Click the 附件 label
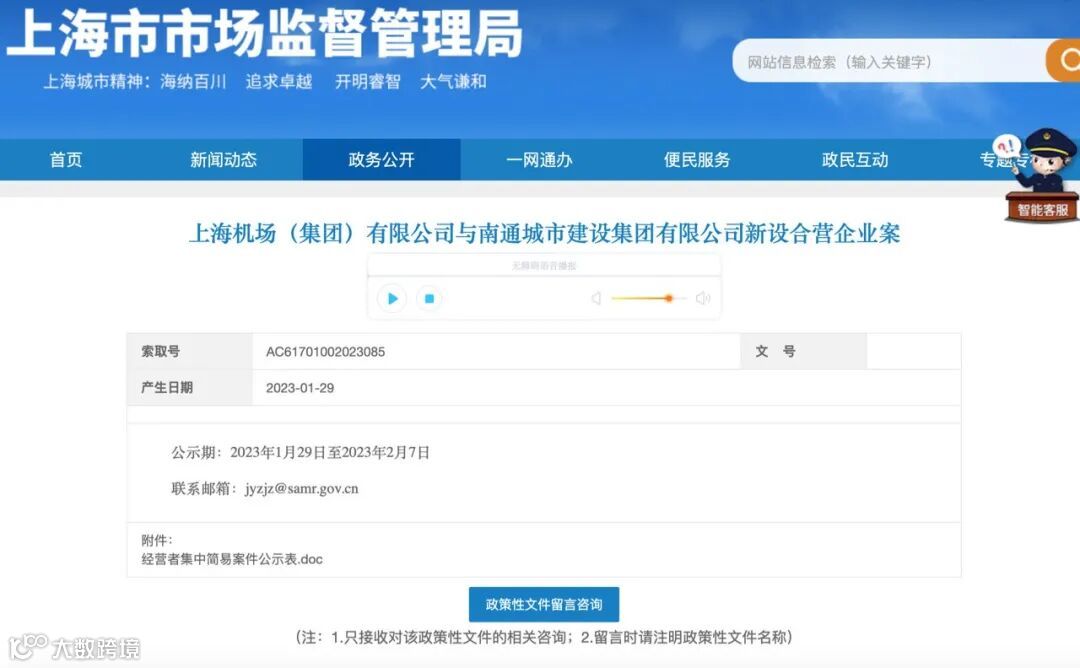This screenshot has width=1080, height=668. (x=157, y=540)
